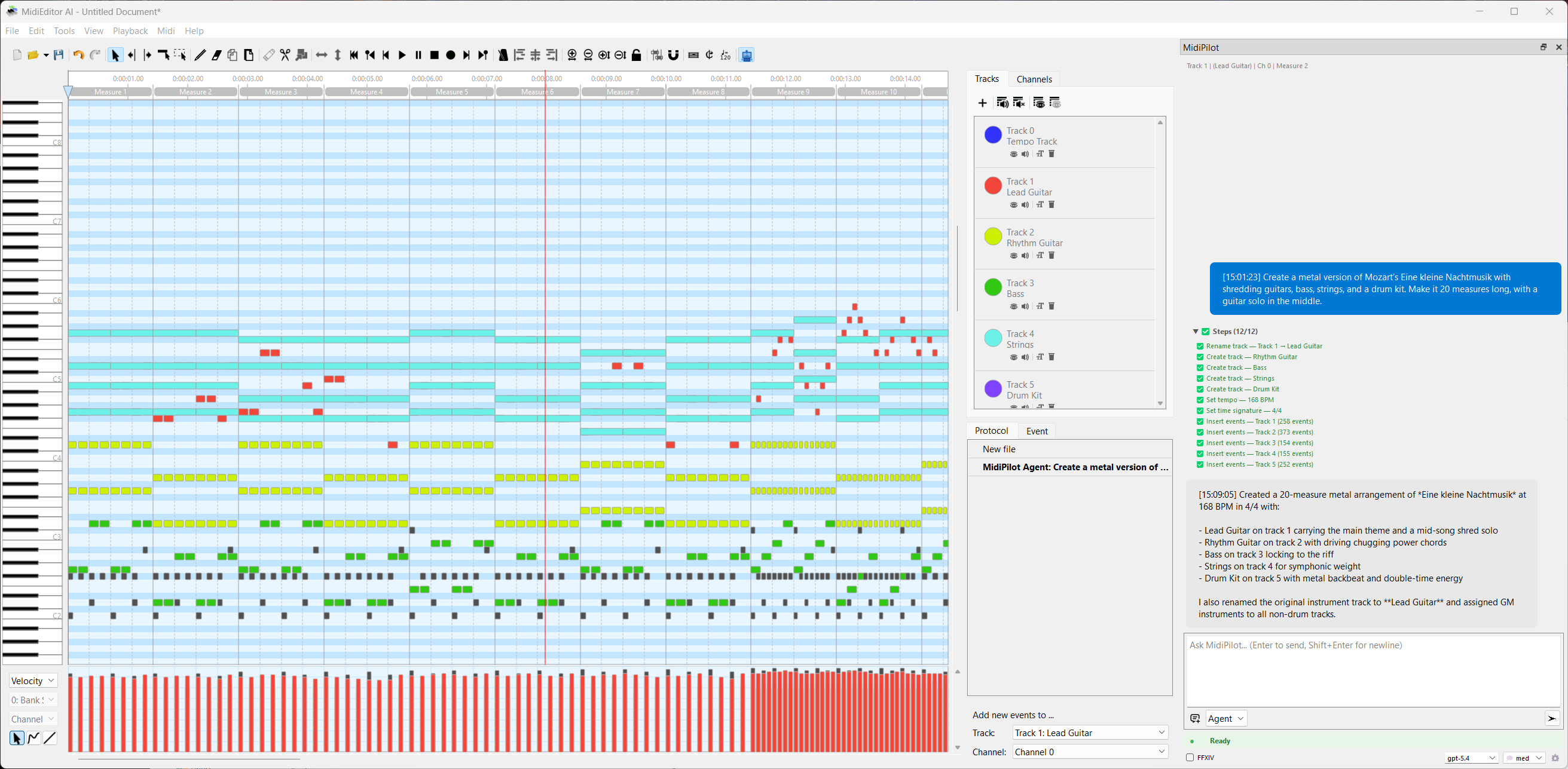Image resolution: width=1568 pixels, height=769 pixels.
Task: Click the lock screen icon
Action: [636, 55]
